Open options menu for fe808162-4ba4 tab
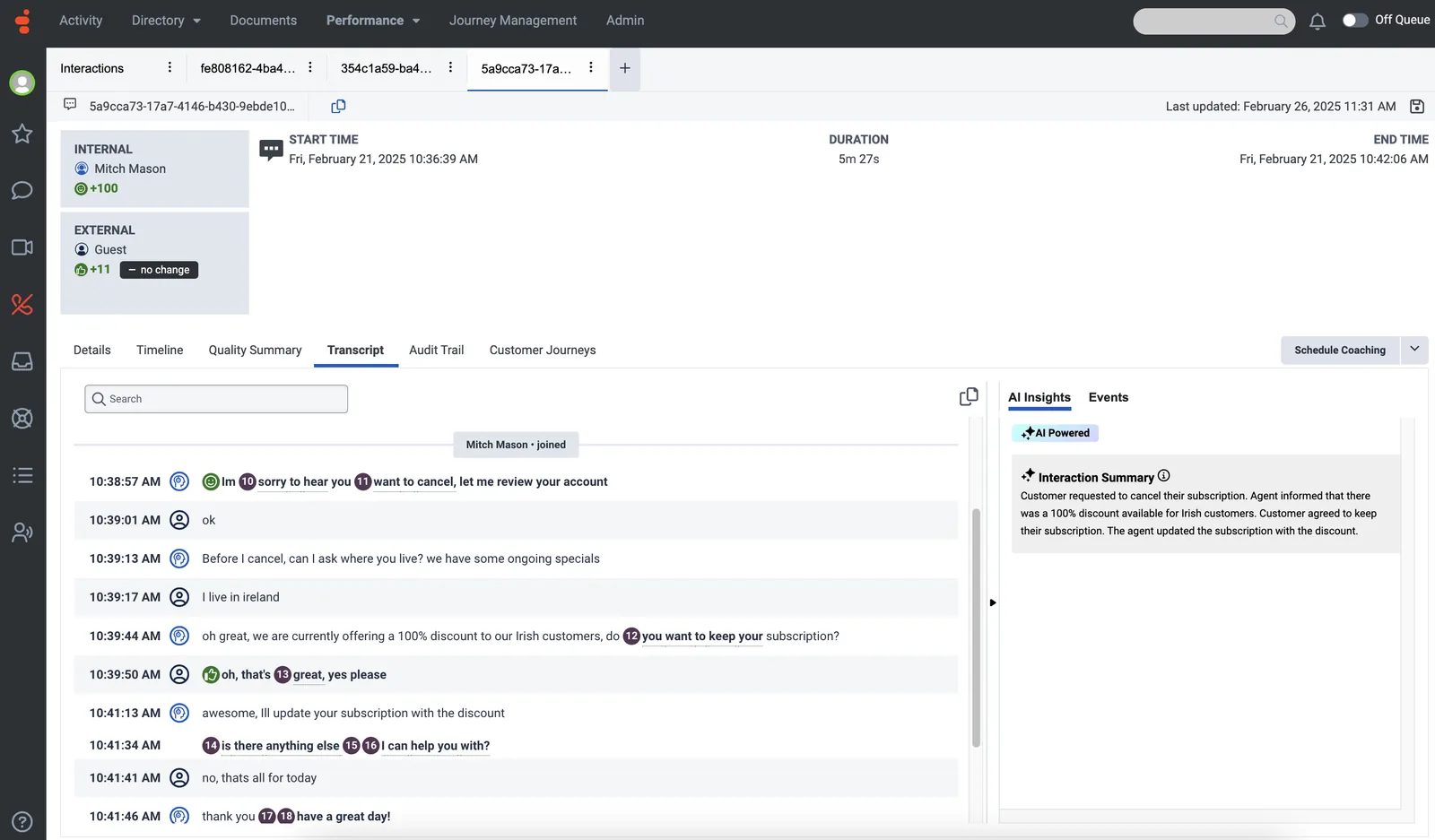This screenshot has height=840, width=1435. [310, 68]
